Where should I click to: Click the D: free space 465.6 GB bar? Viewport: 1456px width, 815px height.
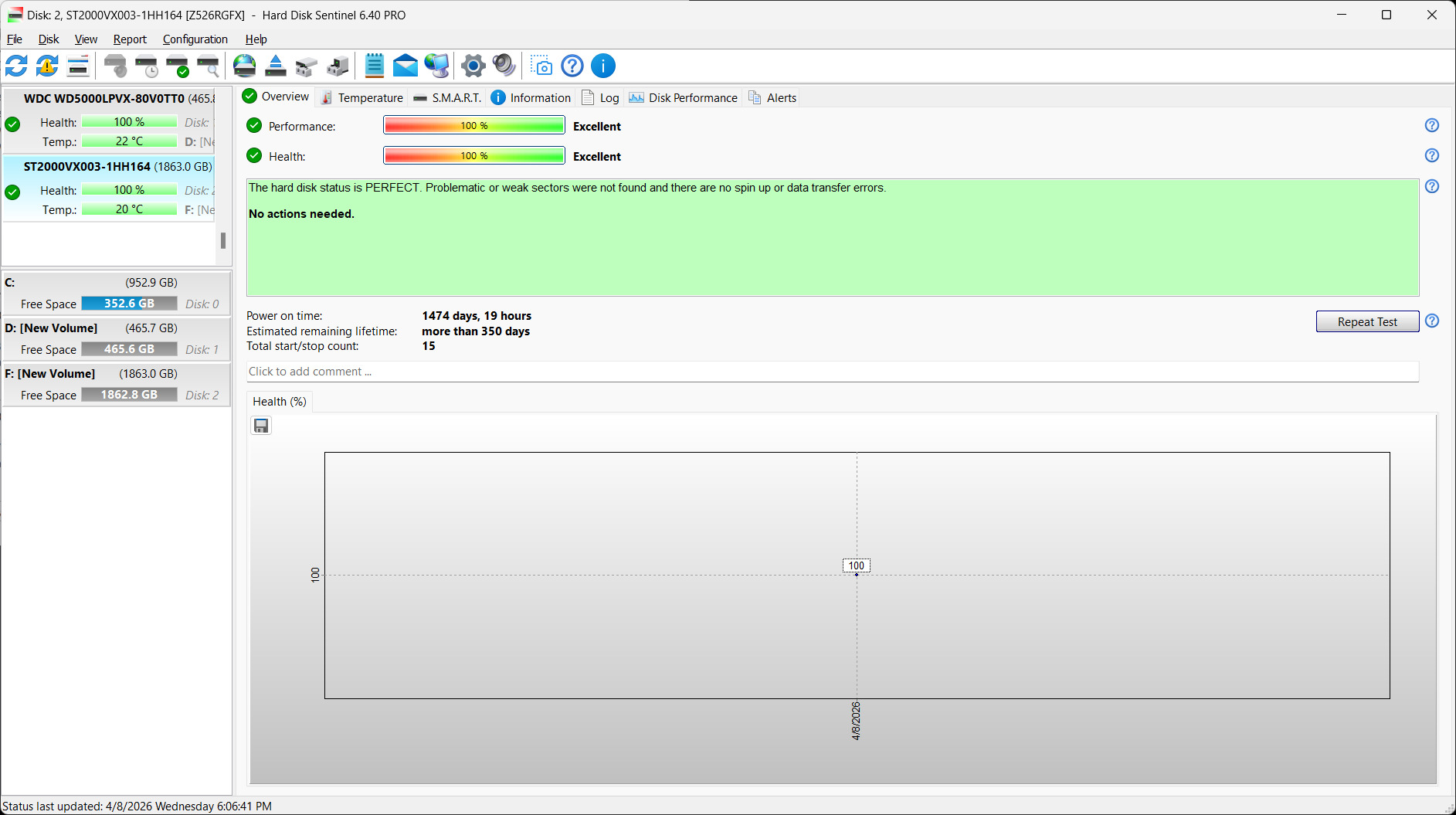pos(129,349)
